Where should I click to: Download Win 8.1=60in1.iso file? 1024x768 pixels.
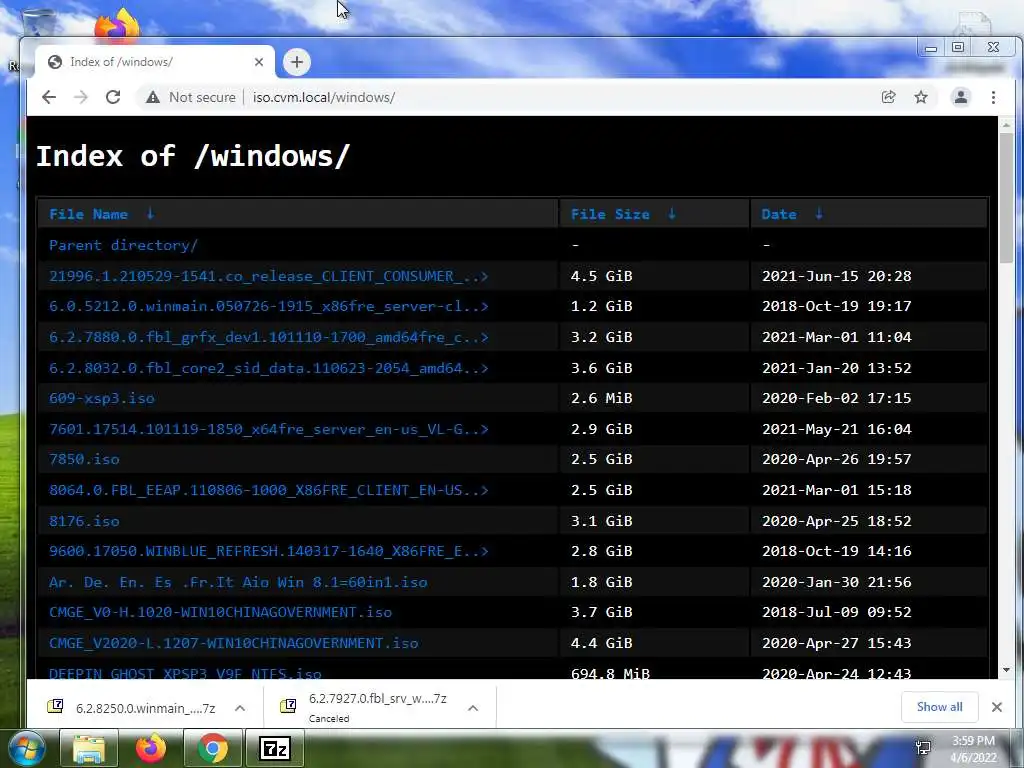(238, 582)
